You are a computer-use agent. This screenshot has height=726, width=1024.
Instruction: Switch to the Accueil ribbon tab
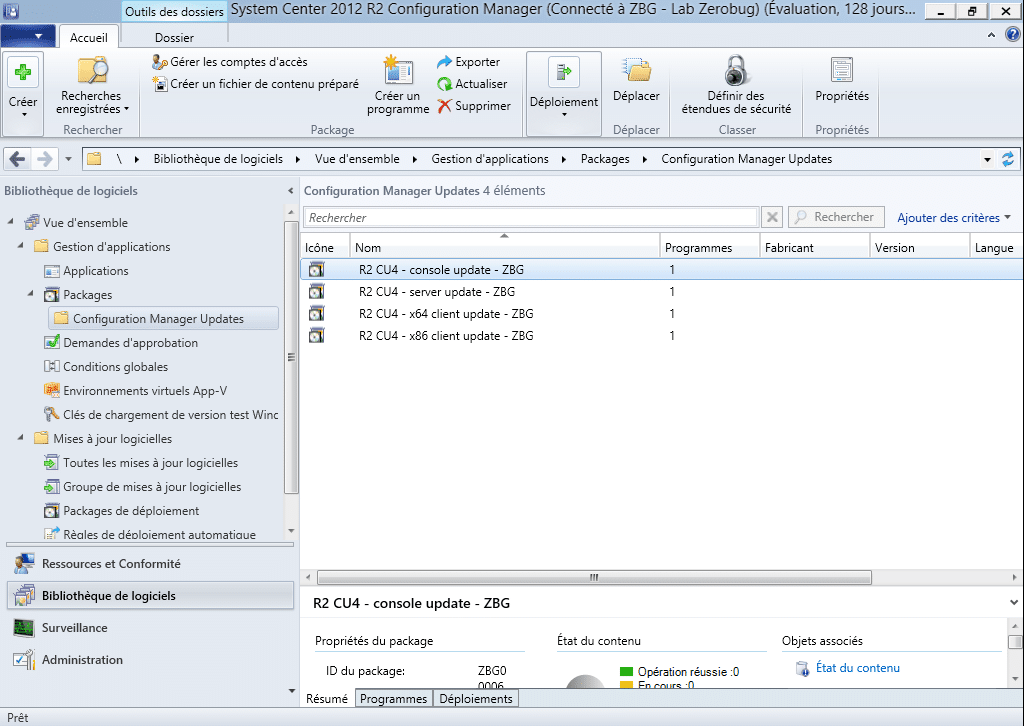pos(89,37)
